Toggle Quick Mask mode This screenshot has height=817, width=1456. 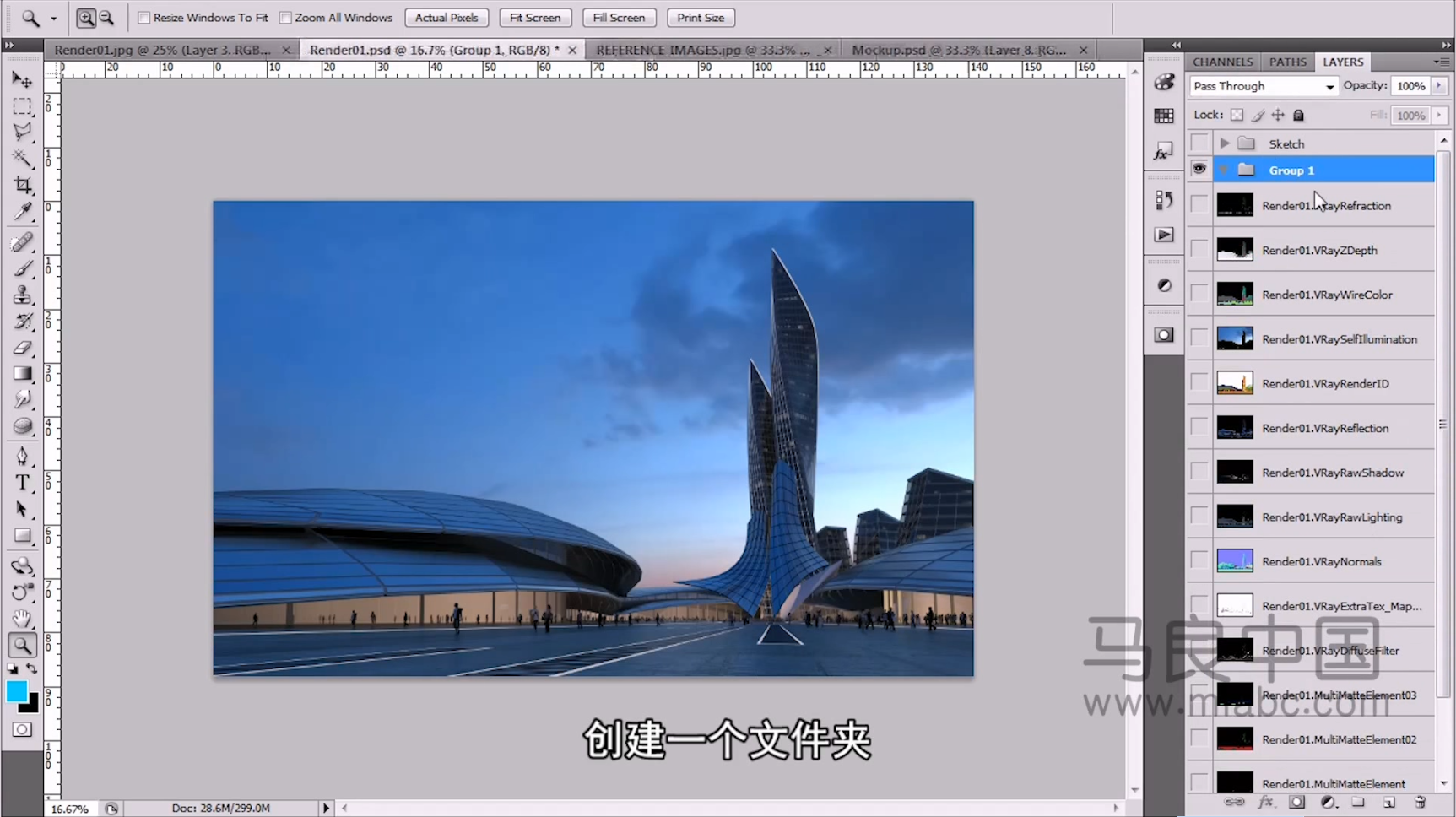(22, 729)
